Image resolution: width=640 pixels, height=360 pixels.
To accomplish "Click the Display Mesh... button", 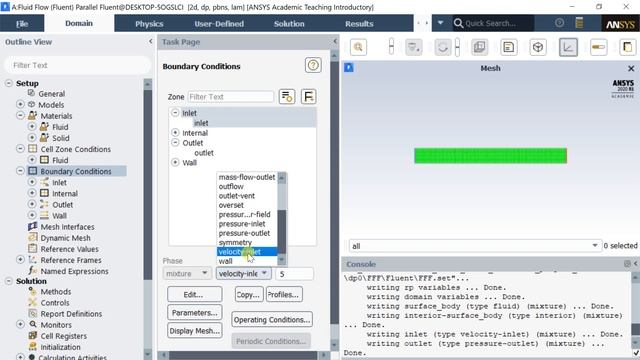I will [195, 331].
